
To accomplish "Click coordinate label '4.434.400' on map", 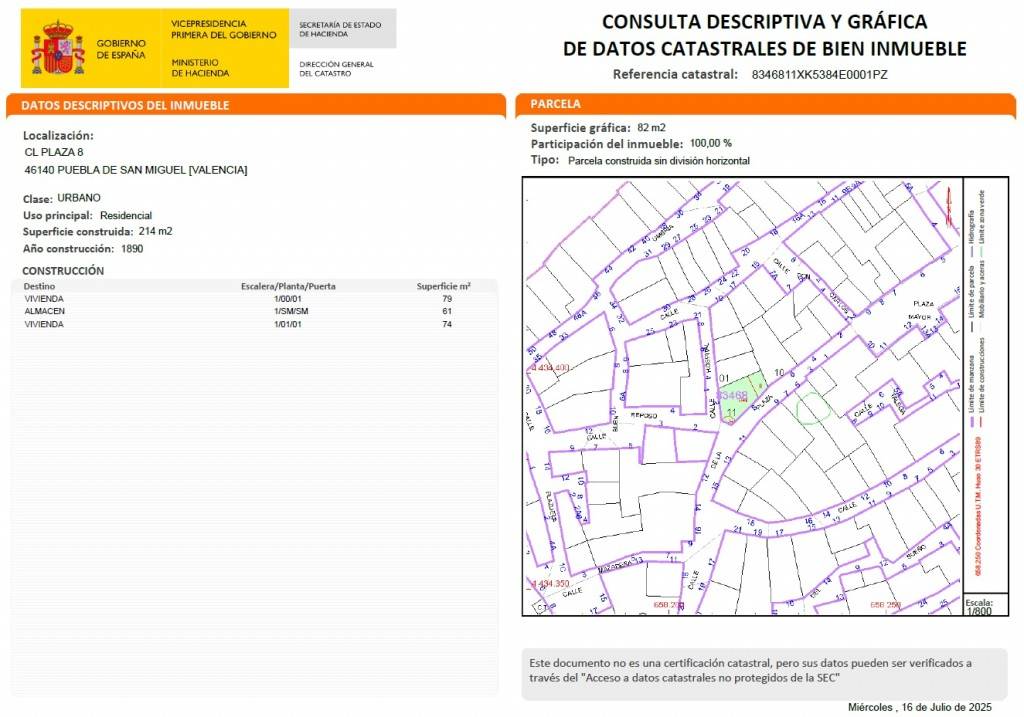I will coord(550,368).
